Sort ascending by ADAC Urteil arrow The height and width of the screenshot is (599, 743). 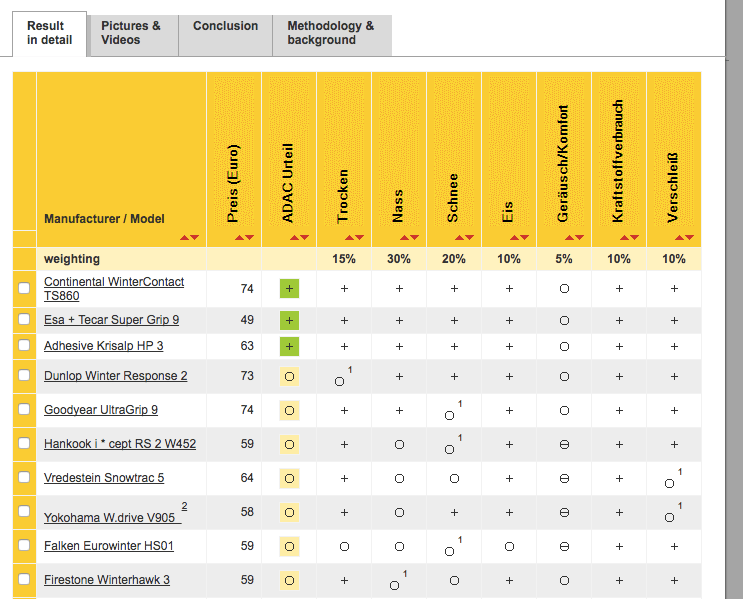[x=294, y=237]
